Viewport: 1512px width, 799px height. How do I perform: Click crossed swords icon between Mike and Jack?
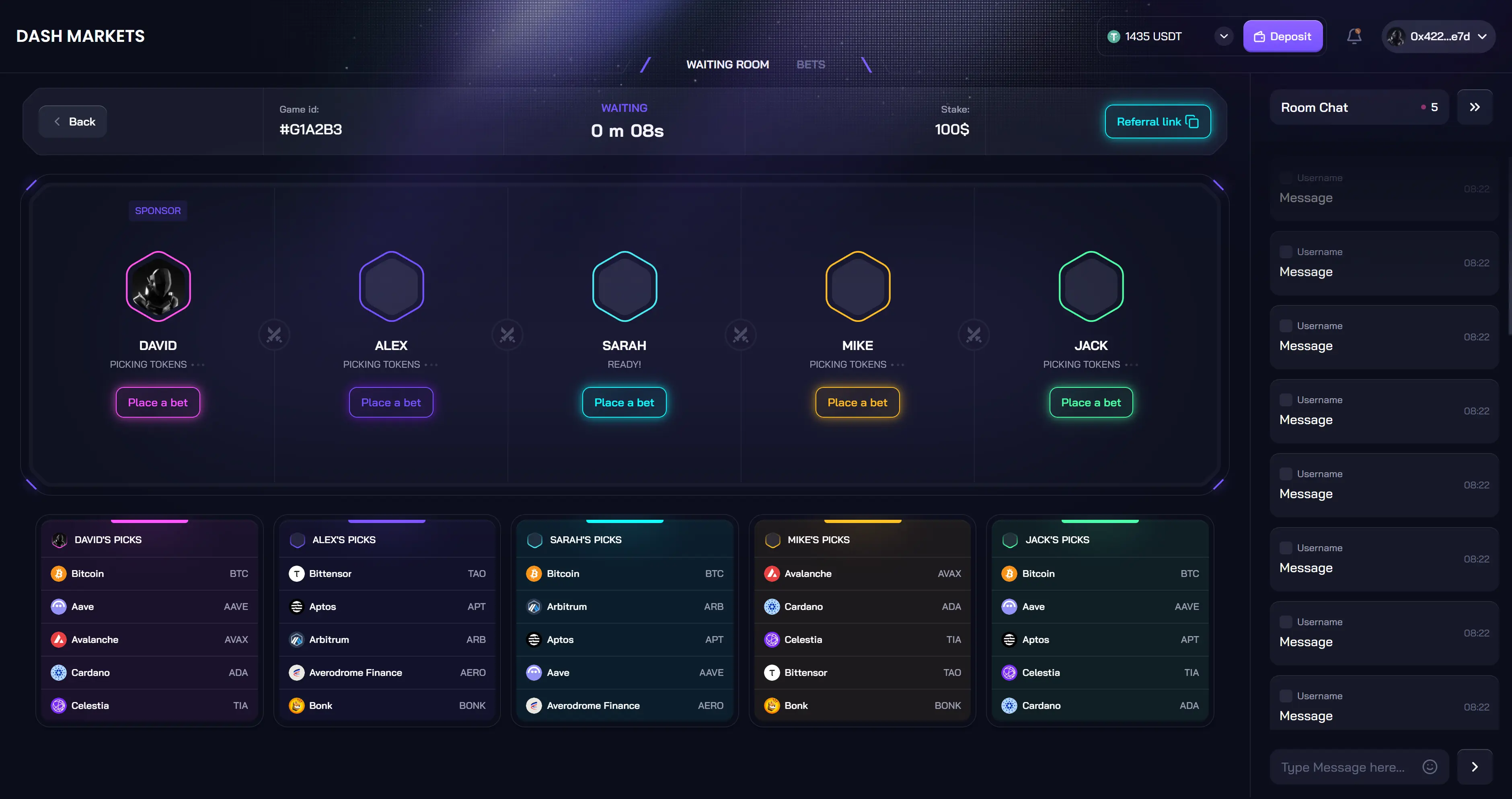pos(974,335)
